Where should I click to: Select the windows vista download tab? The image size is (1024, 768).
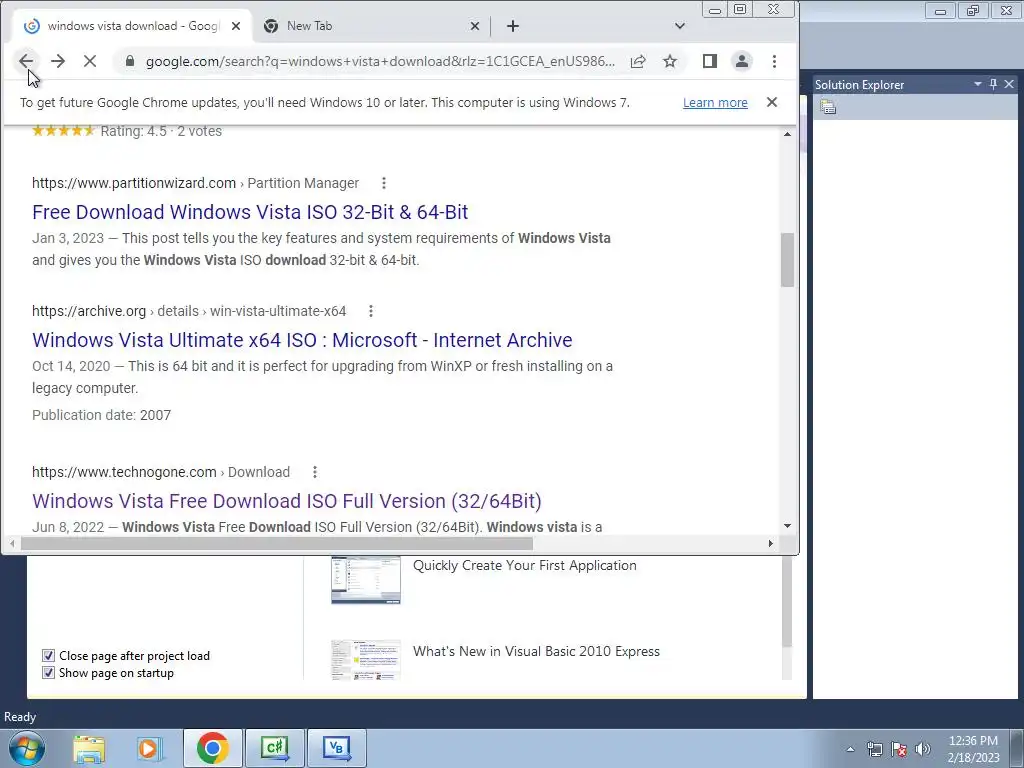point(133,26)
